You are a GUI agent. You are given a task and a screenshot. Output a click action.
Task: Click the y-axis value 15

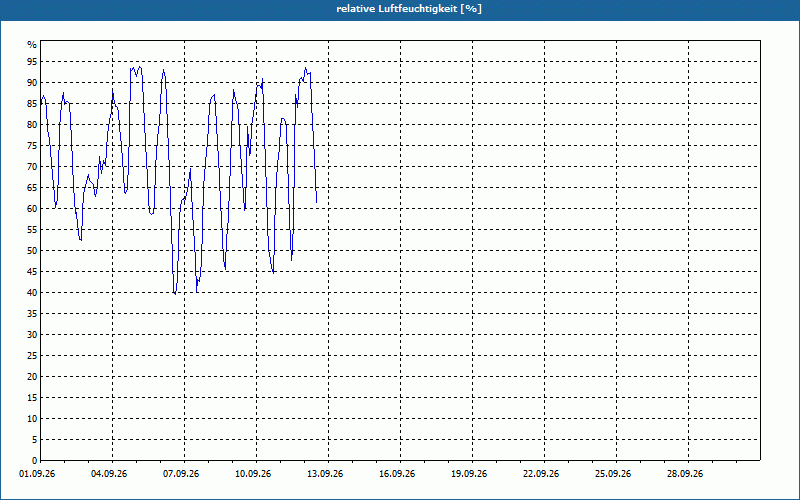click(x=32, y=397)
